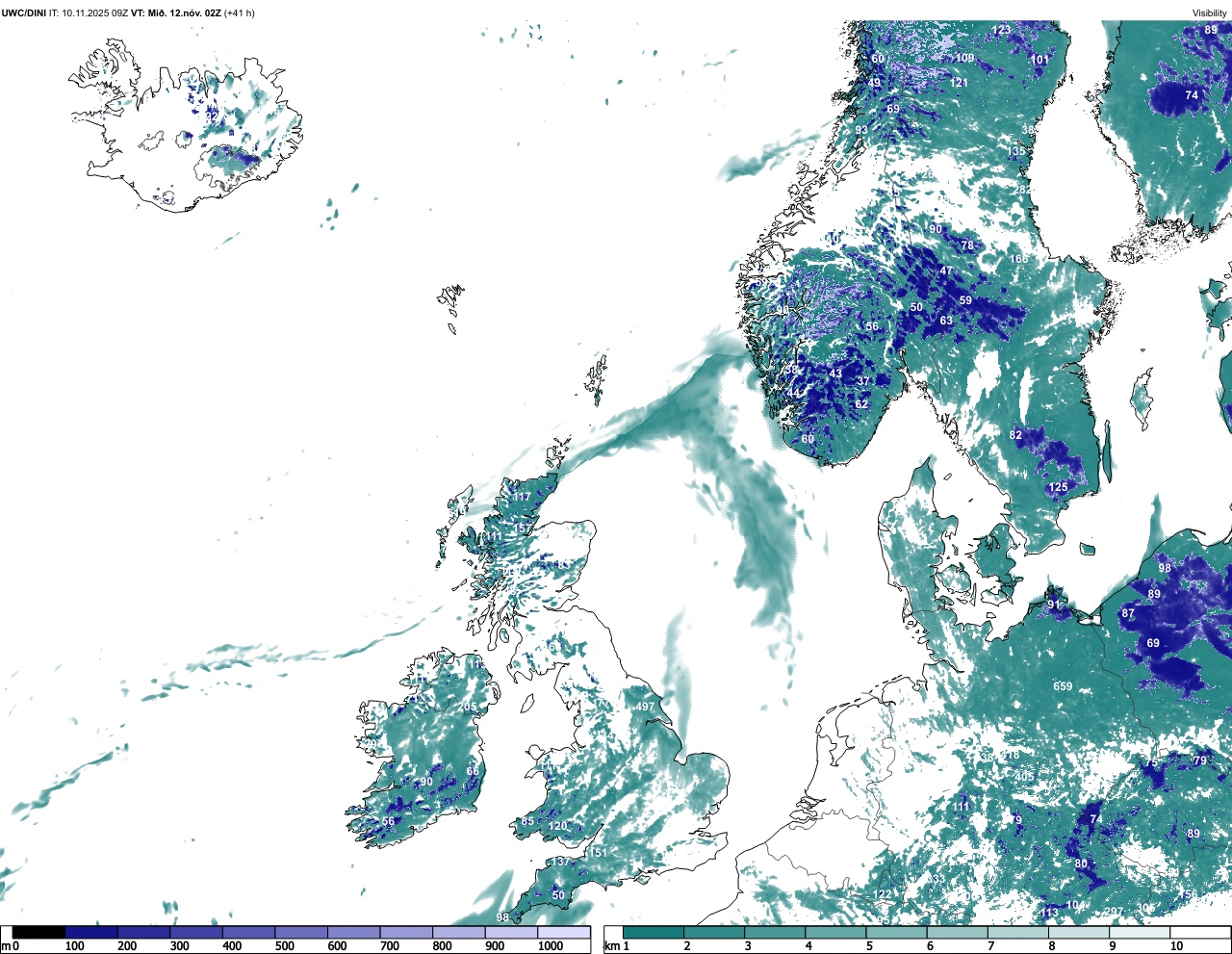Click the 'km' unit label in legend
1232x954 pixels.
tap(611, 946)
